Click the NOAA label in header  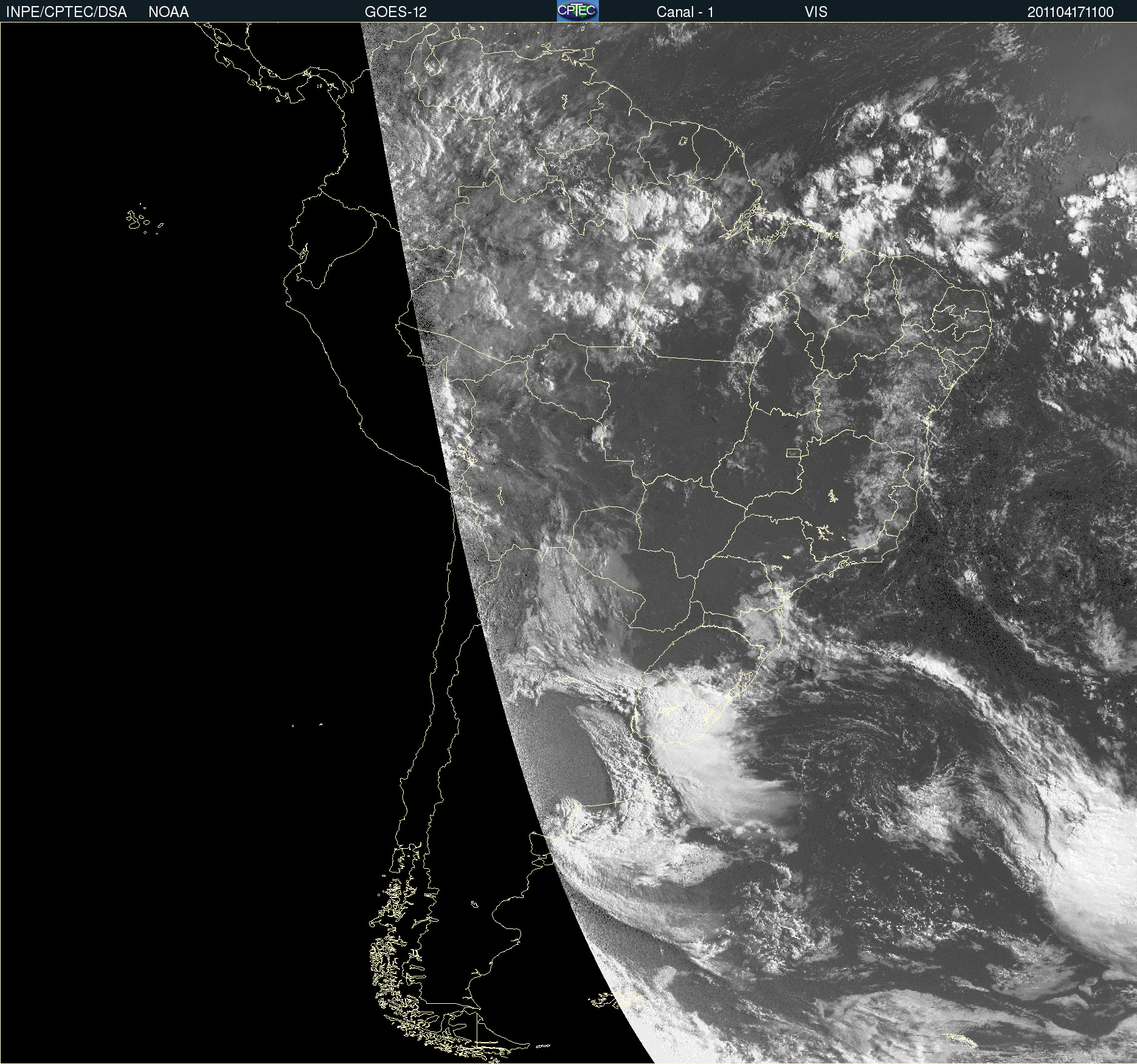168,12
